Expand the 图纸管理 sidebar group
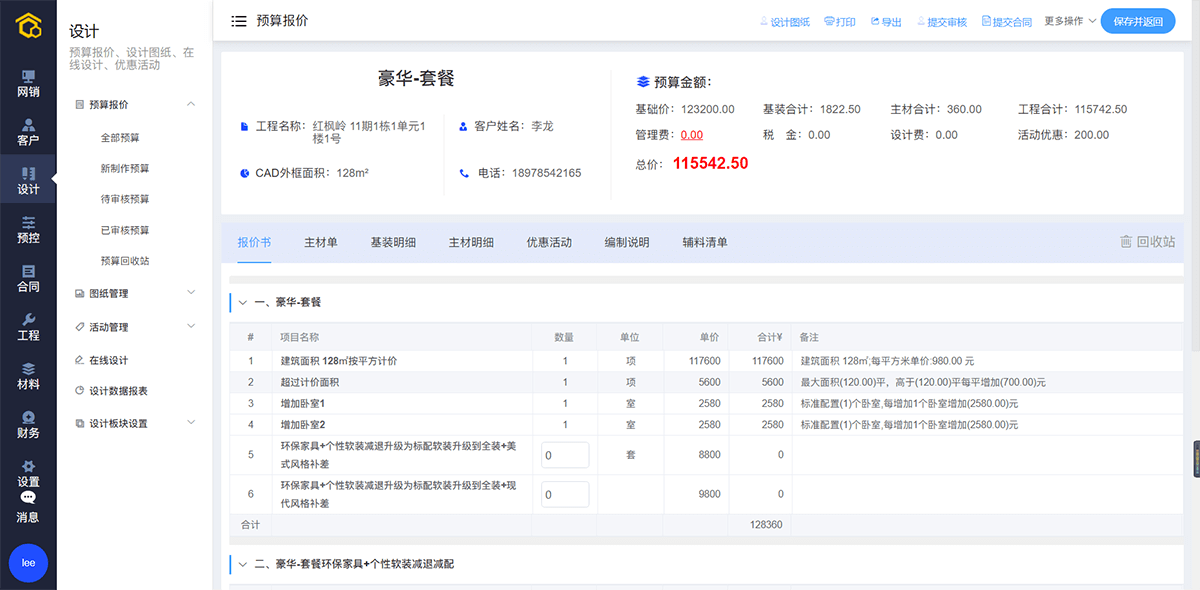The height and width of the screenshot is (590, 1200). tap(191, 293)
